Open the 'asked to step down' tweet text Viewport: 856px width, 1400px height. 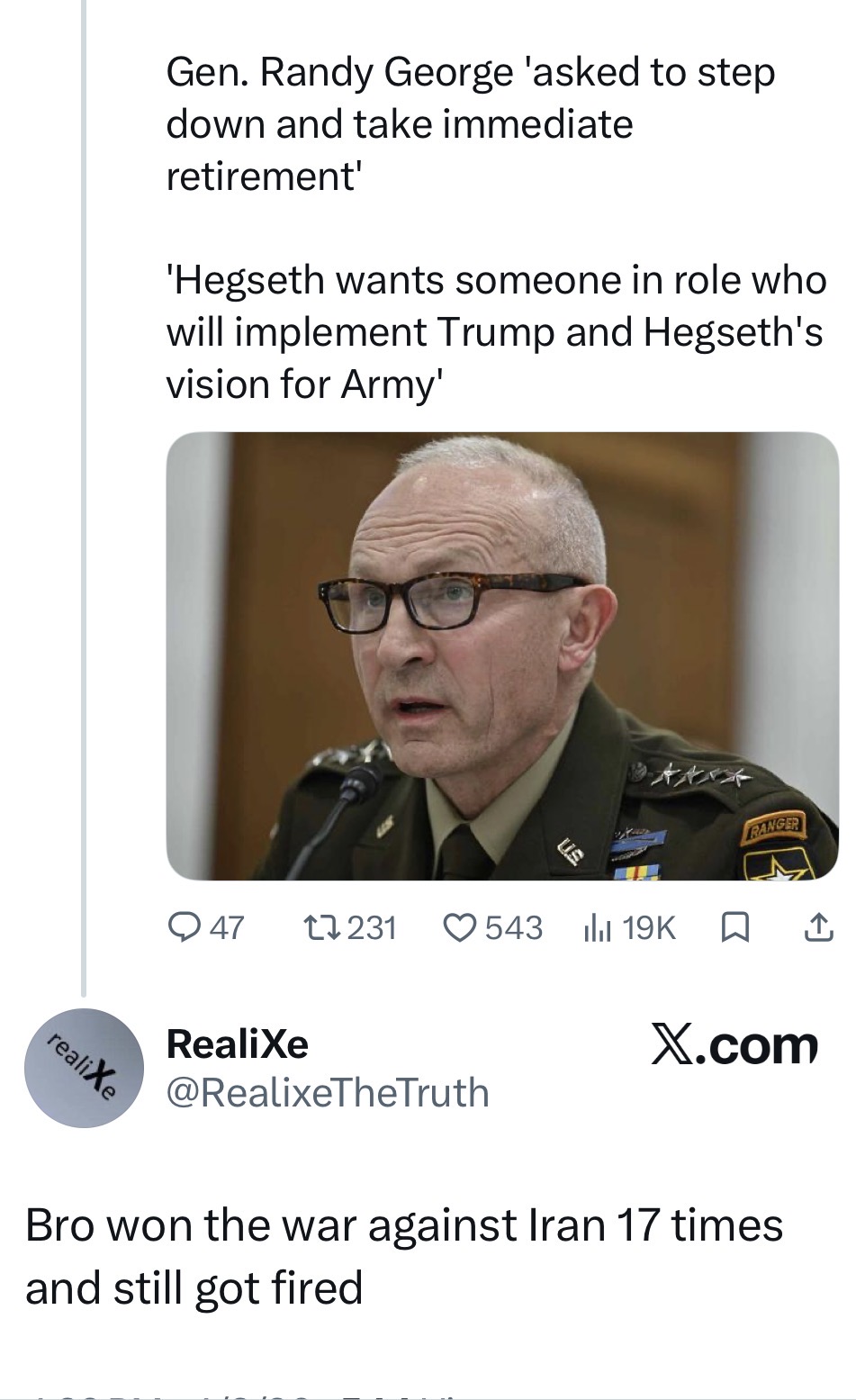(470, 124)
